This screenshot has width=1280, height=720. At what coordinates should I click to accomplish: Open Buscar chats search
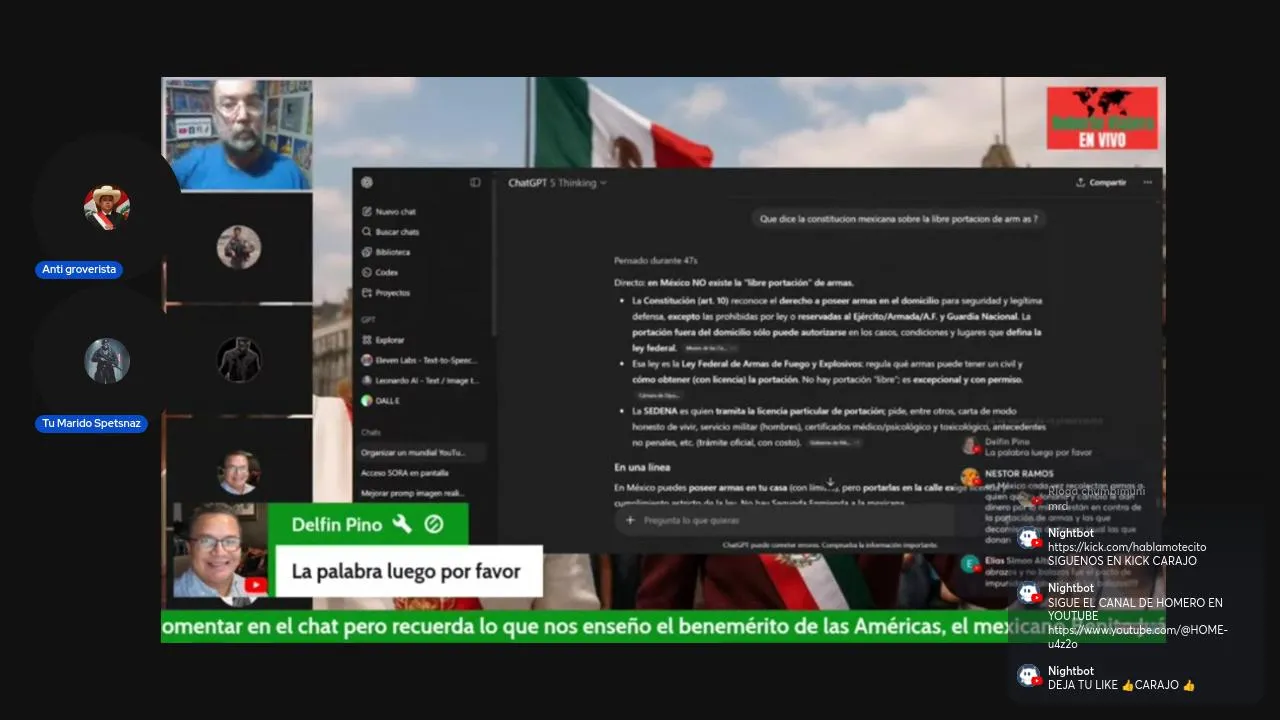pyautogui.click(x=391, y=232)
